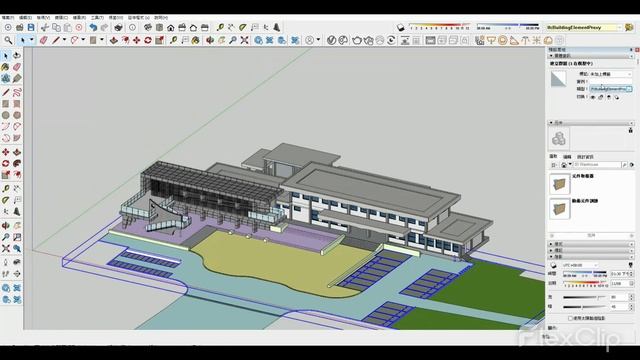
Task: Choose the Circle tool in the left tool set
Action: pos(6,115)
